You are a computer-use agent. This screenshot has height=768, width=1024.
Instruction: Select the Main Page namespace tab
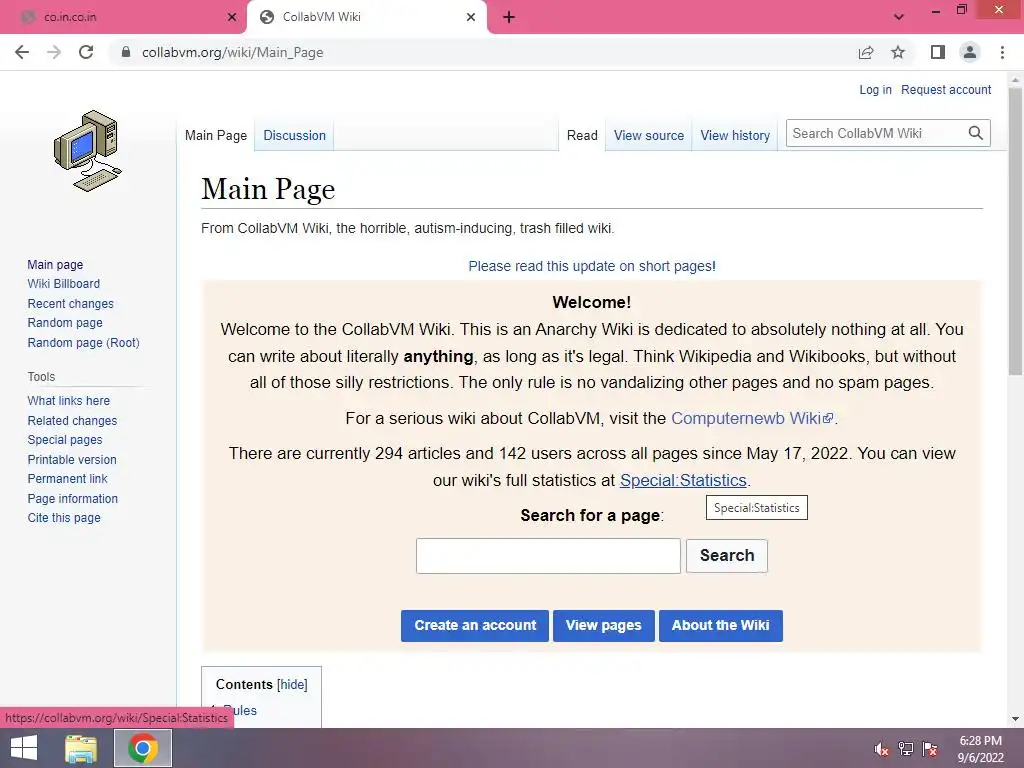216,135
